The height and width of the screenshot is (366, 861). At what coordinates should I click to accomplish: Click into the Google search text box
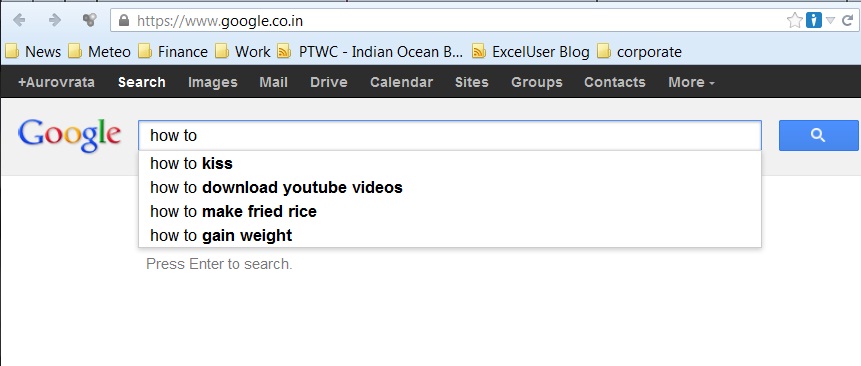[x=450, y=136]
